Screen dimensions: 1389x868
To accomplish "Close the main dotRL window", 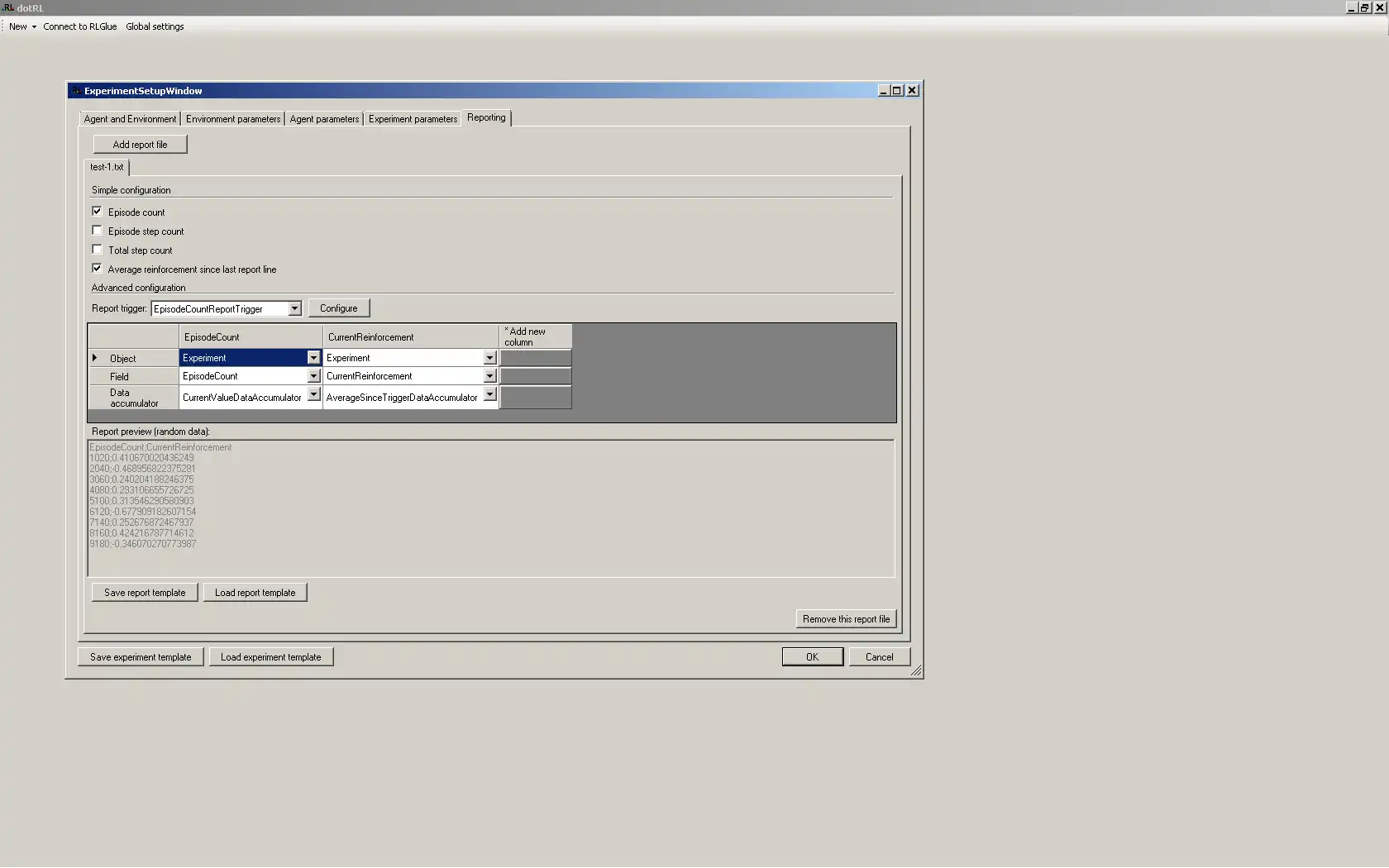I will pos(1380,7).
